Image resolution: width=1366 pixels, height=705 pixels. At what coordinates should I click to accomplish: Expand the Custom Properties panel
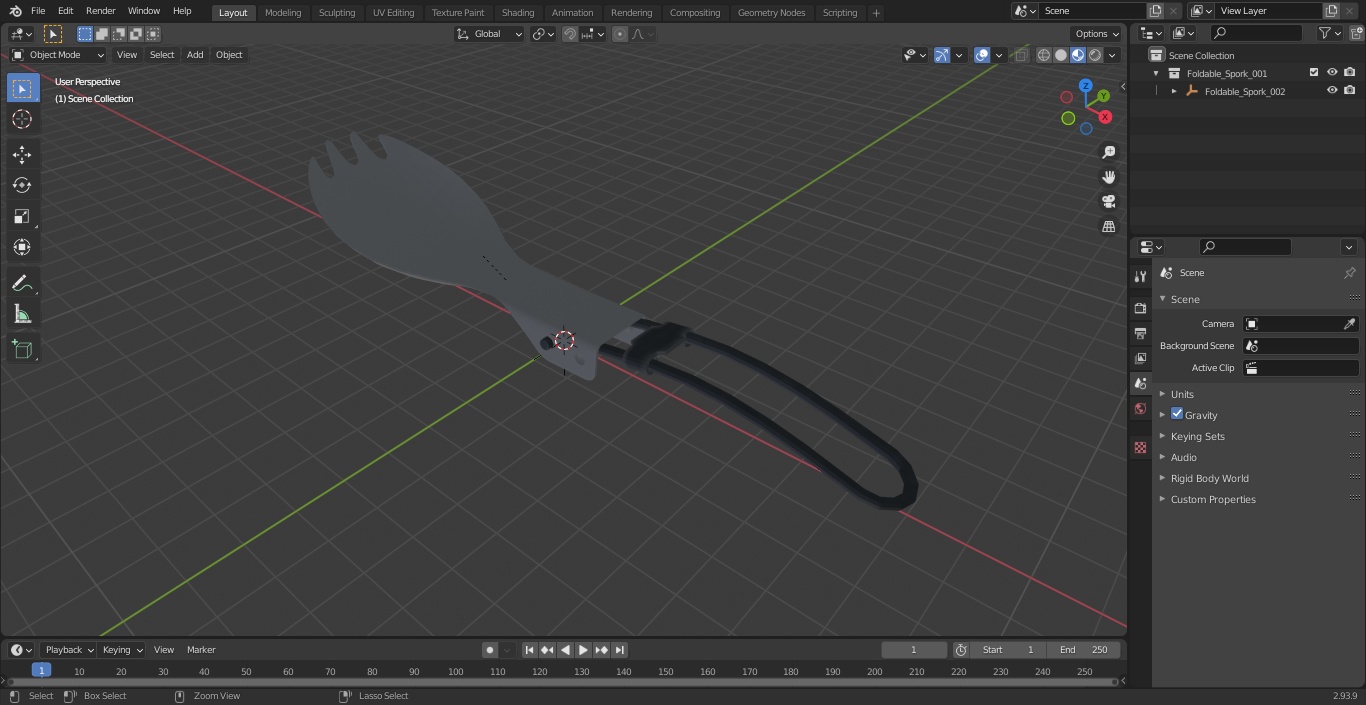click(1213, 499)
